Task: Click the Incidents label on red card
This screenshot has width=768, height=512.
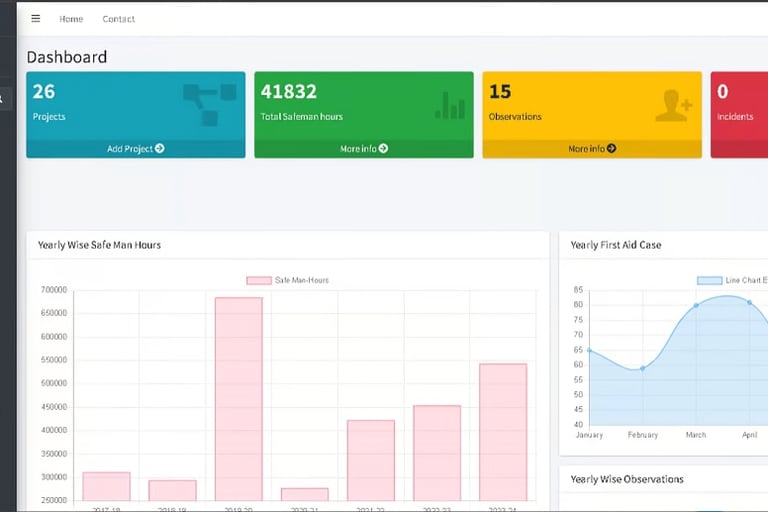Action: pos(735,117)
